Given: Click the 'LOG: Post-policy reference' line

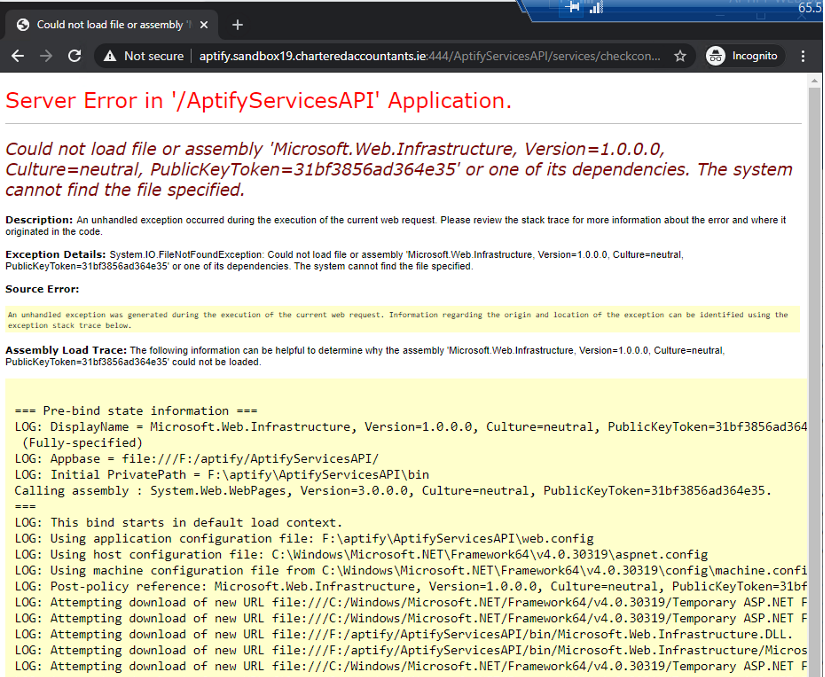Looking at the screenshot, I should [410, 587].
